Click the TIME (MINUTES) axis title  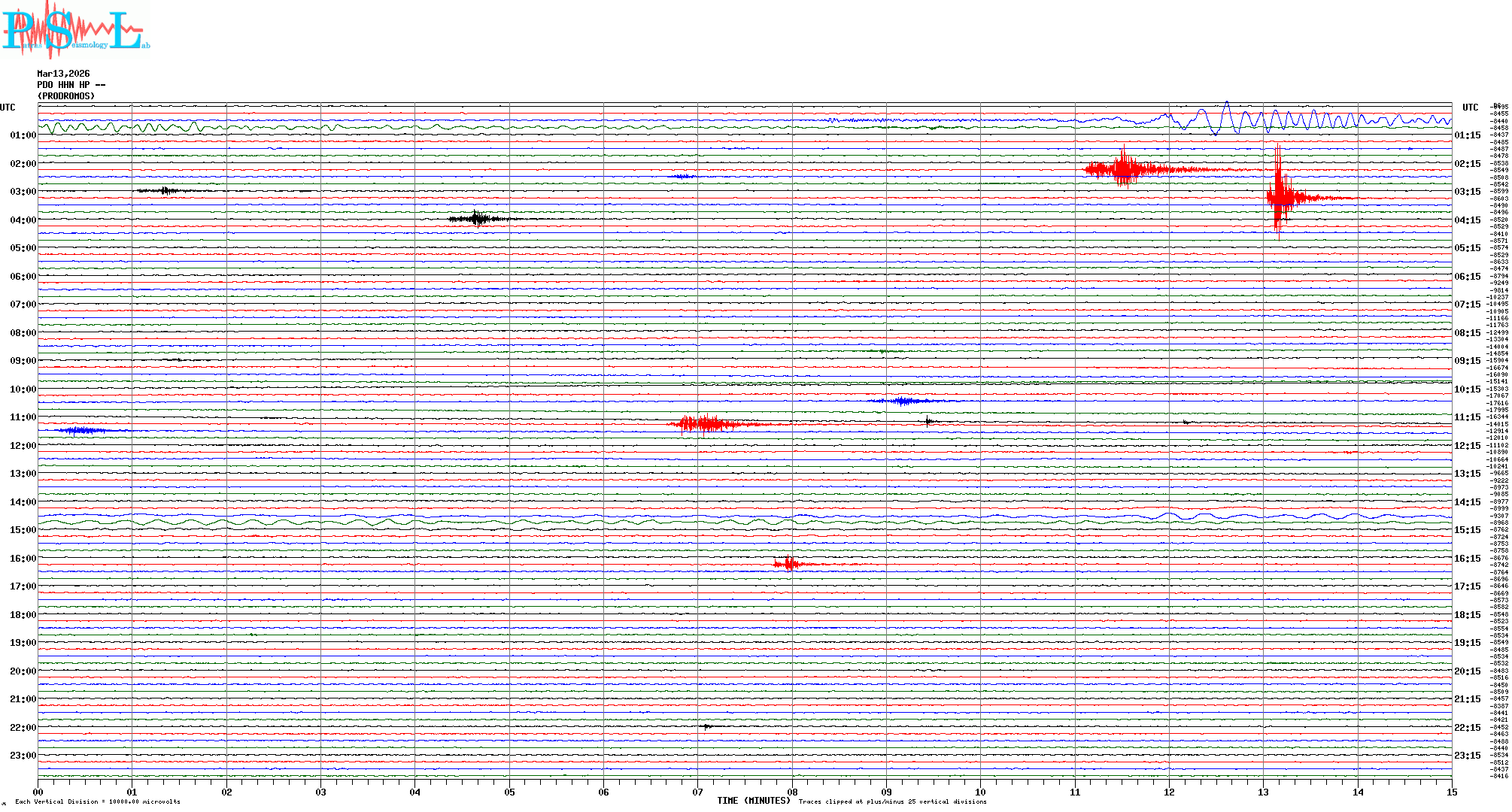(754, 801)
